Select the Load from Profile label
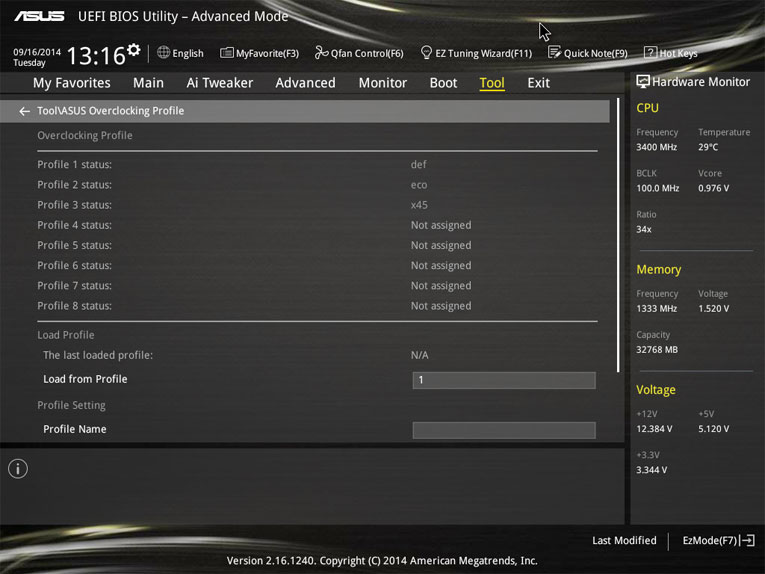This screenshot has width=765, height=574. [85, 379]
